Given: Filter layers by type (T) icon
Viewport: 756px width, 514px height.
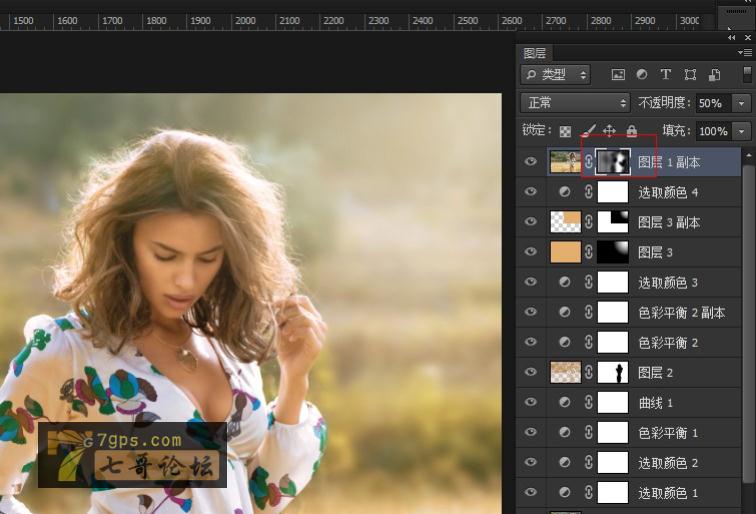Looking at the screenshot, I should click(665, 74).
